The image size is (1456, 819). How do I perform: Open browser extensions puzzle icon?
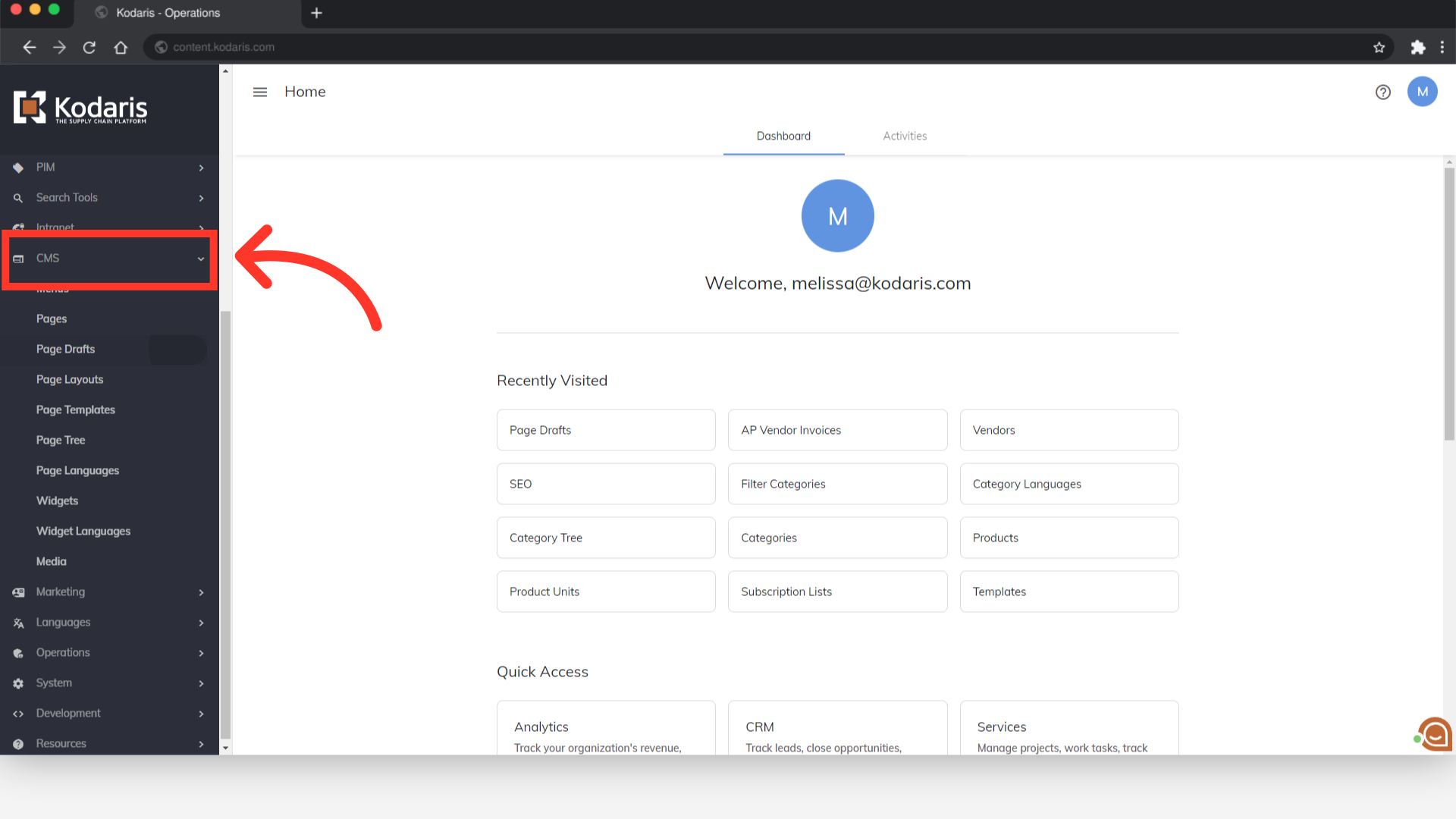coord(1417,47)
